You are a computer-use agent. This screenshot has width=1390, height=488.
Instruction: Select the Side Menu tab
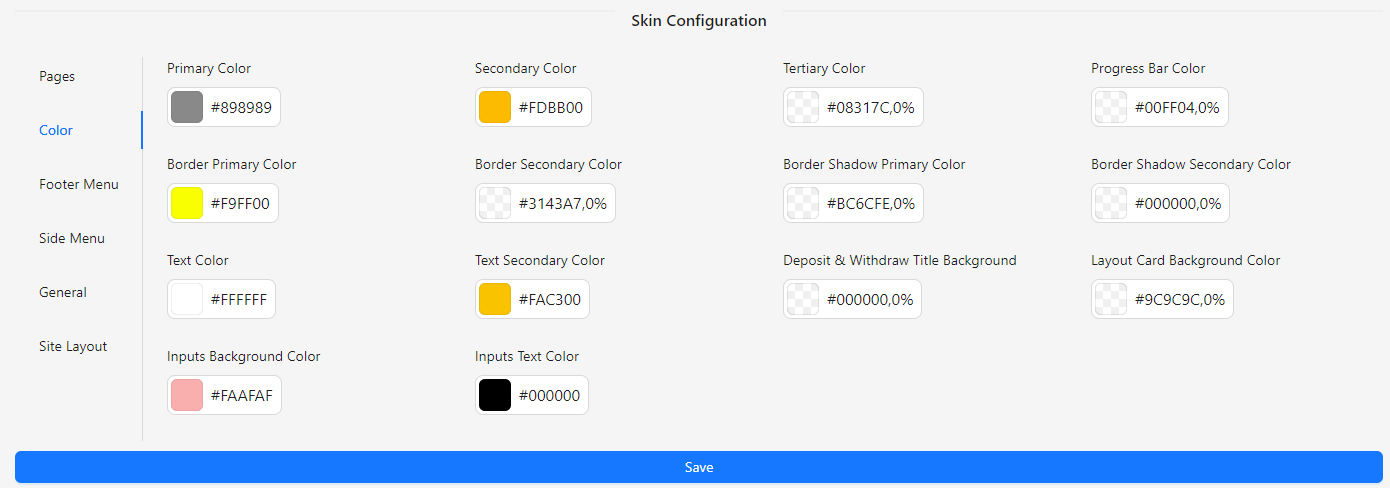click(x=72, y=239)
